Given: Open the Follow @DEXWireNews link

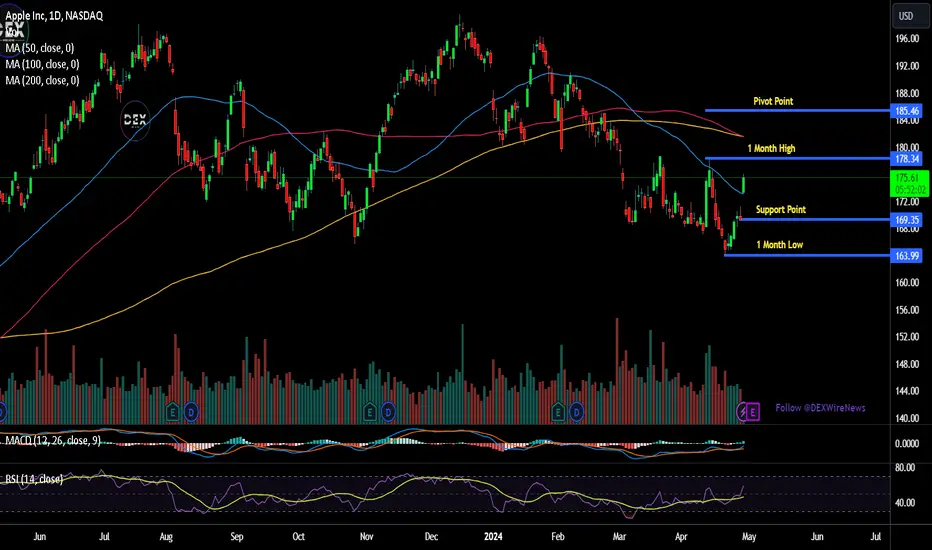Looking at the screenshot, I should (820, 408).
